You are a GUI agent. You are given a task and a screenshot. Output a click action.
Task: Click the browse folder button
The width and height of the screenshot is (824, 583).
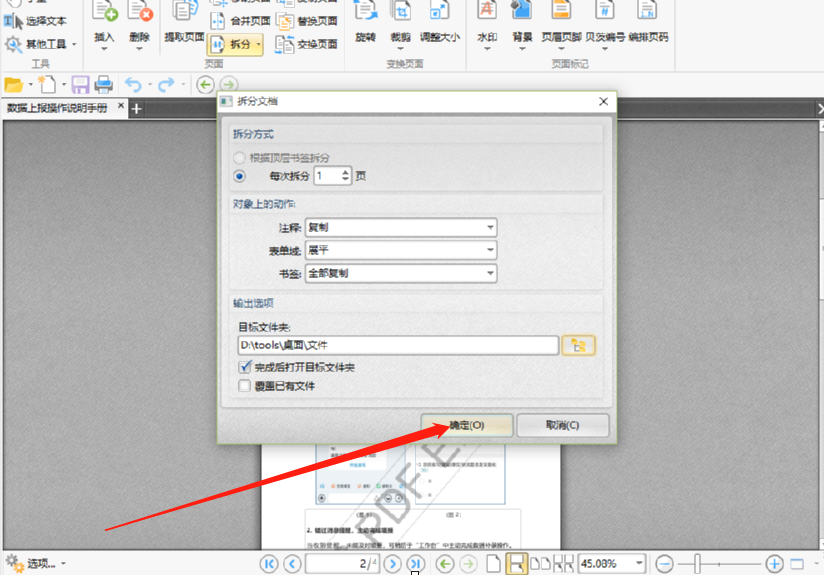click(579, 345)
